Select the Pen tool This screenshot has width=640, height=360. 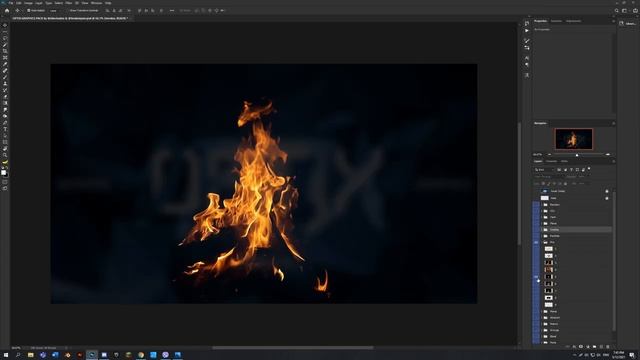click(5, 122)
